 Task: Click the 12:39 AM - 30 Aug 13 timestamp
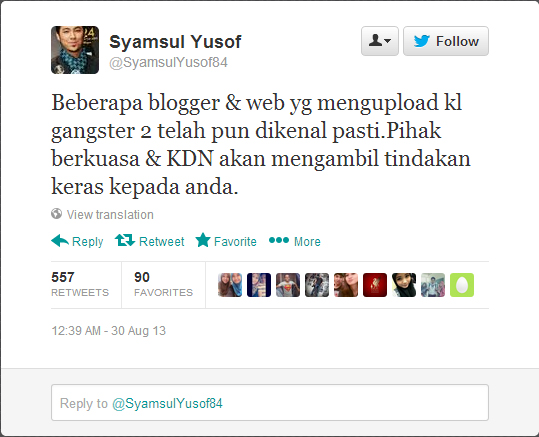click(x=108, y=331)
